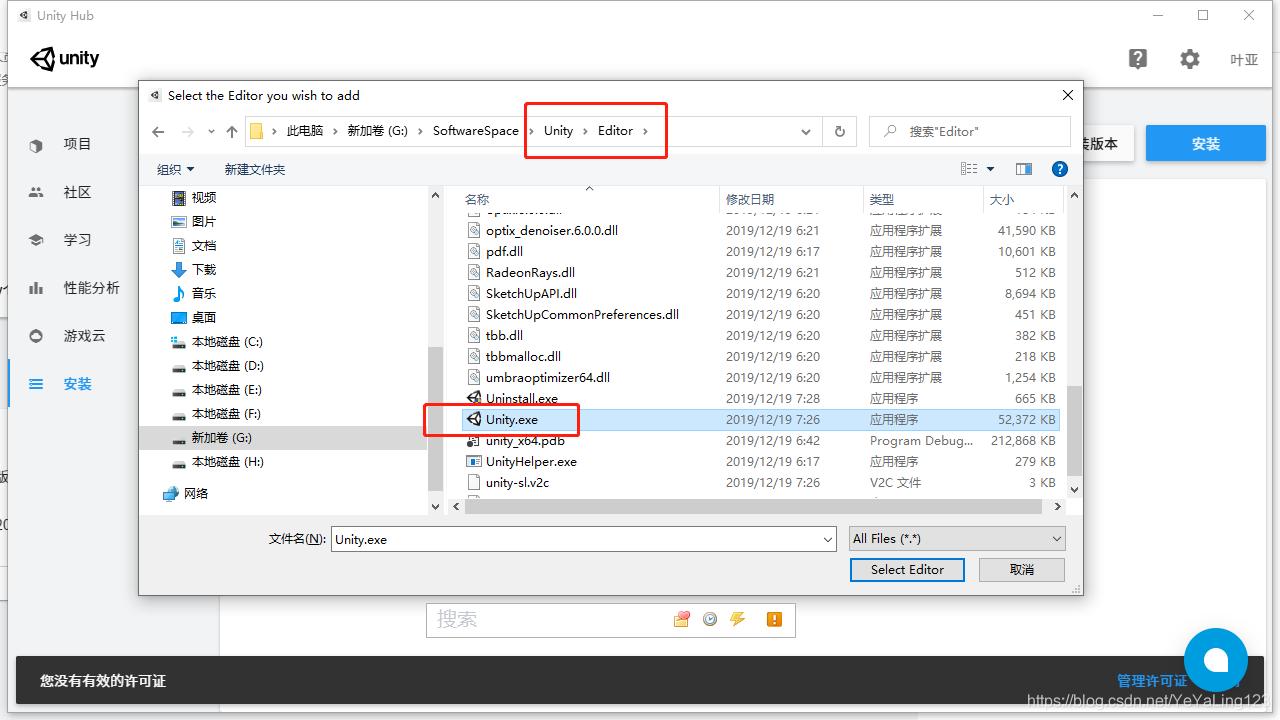Click the blue 安装 button in Unity Hub
The height and width of the screenshot is (720, 1280).
(1206, 143)
